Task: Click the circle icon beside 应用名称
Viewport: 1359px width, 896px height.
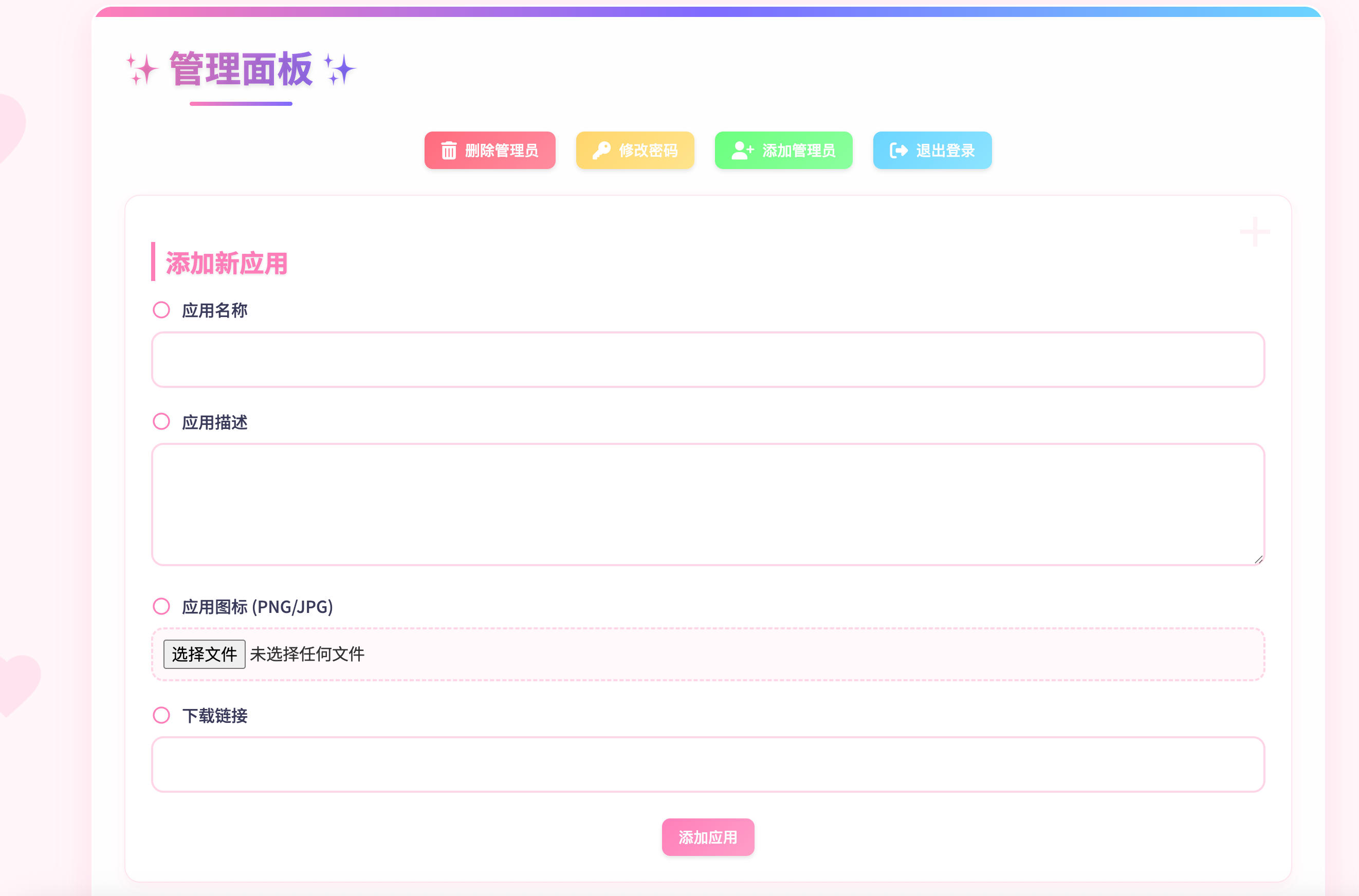Action: click(161, 310)
